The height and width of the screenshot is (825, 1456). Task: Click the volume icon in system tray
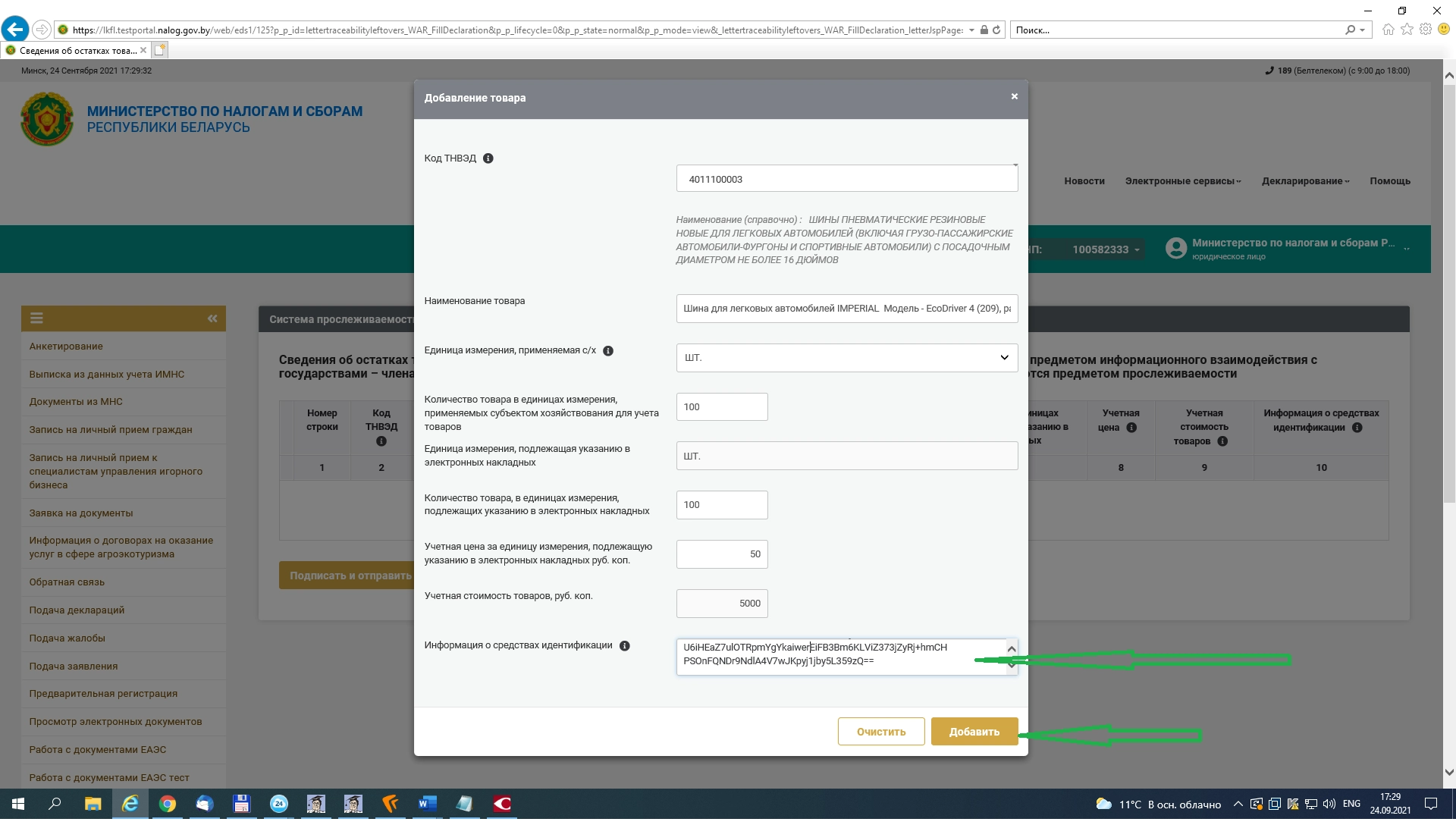tap(1329, 804)
